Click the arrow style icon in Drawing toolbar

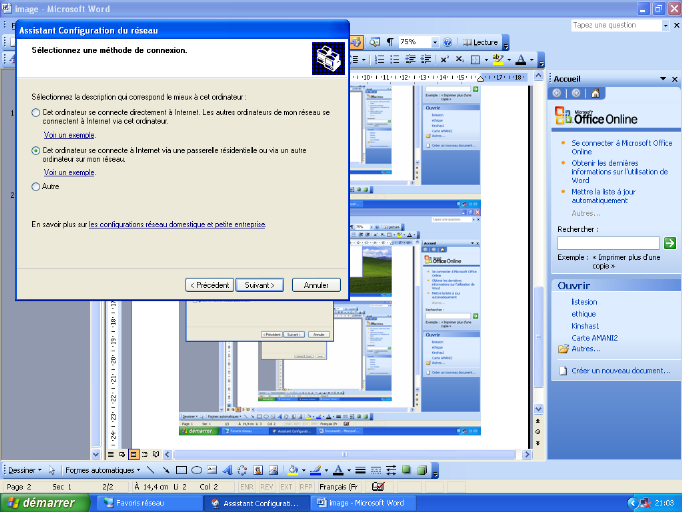[x=391, y=470]
